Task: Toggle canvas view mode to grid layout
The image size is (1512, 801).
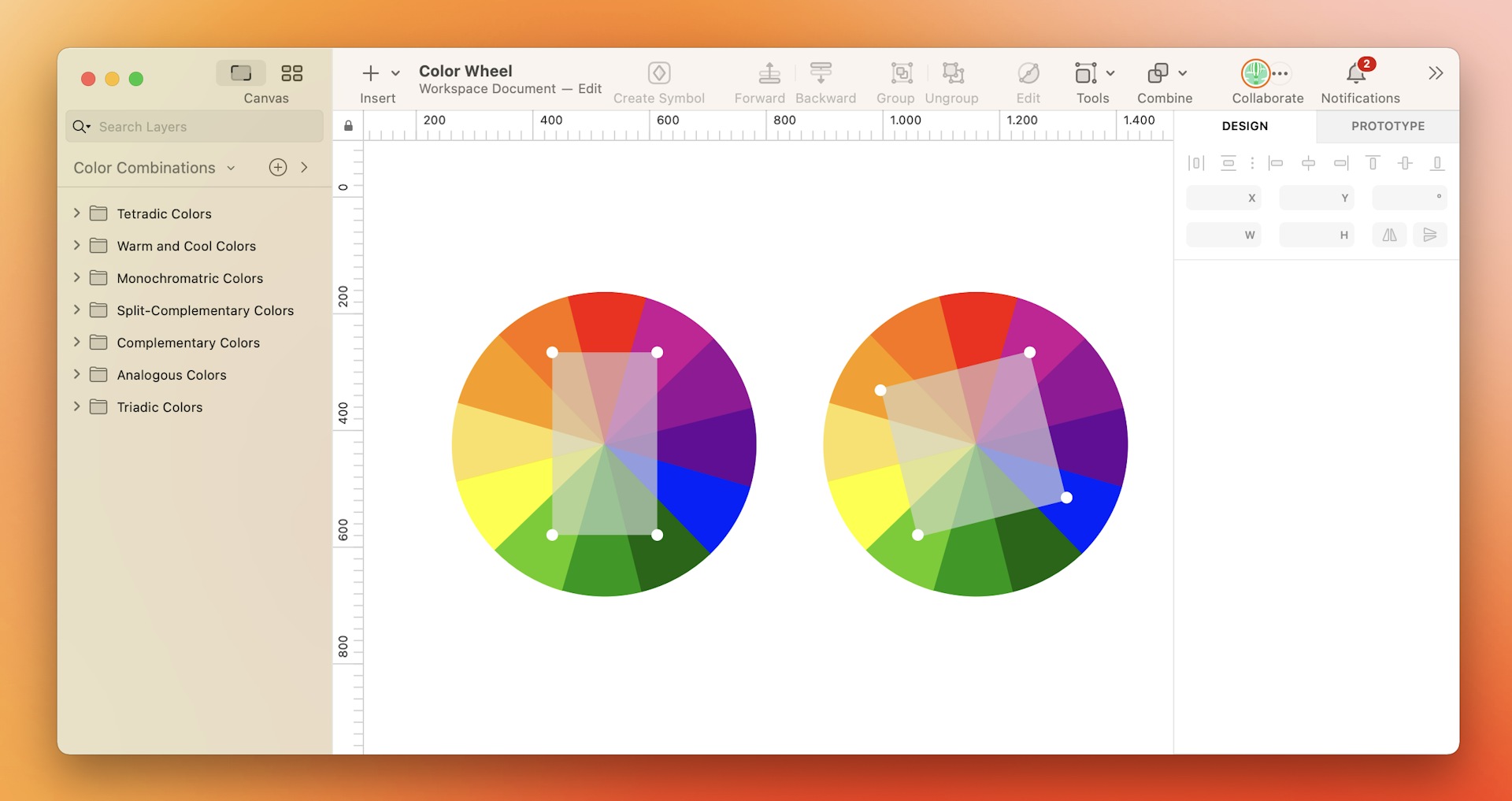Action: [291, 72]
